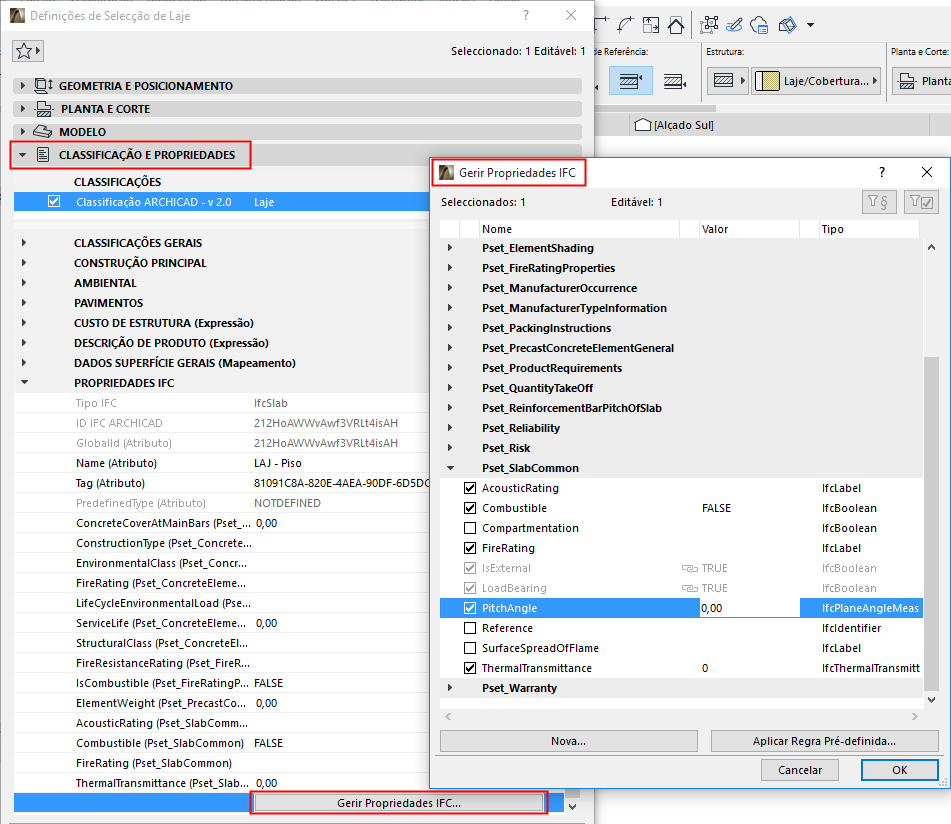Uncheck the Combustible property checkbox
This screenshot has height=824, width=951.
coord(470,507)
